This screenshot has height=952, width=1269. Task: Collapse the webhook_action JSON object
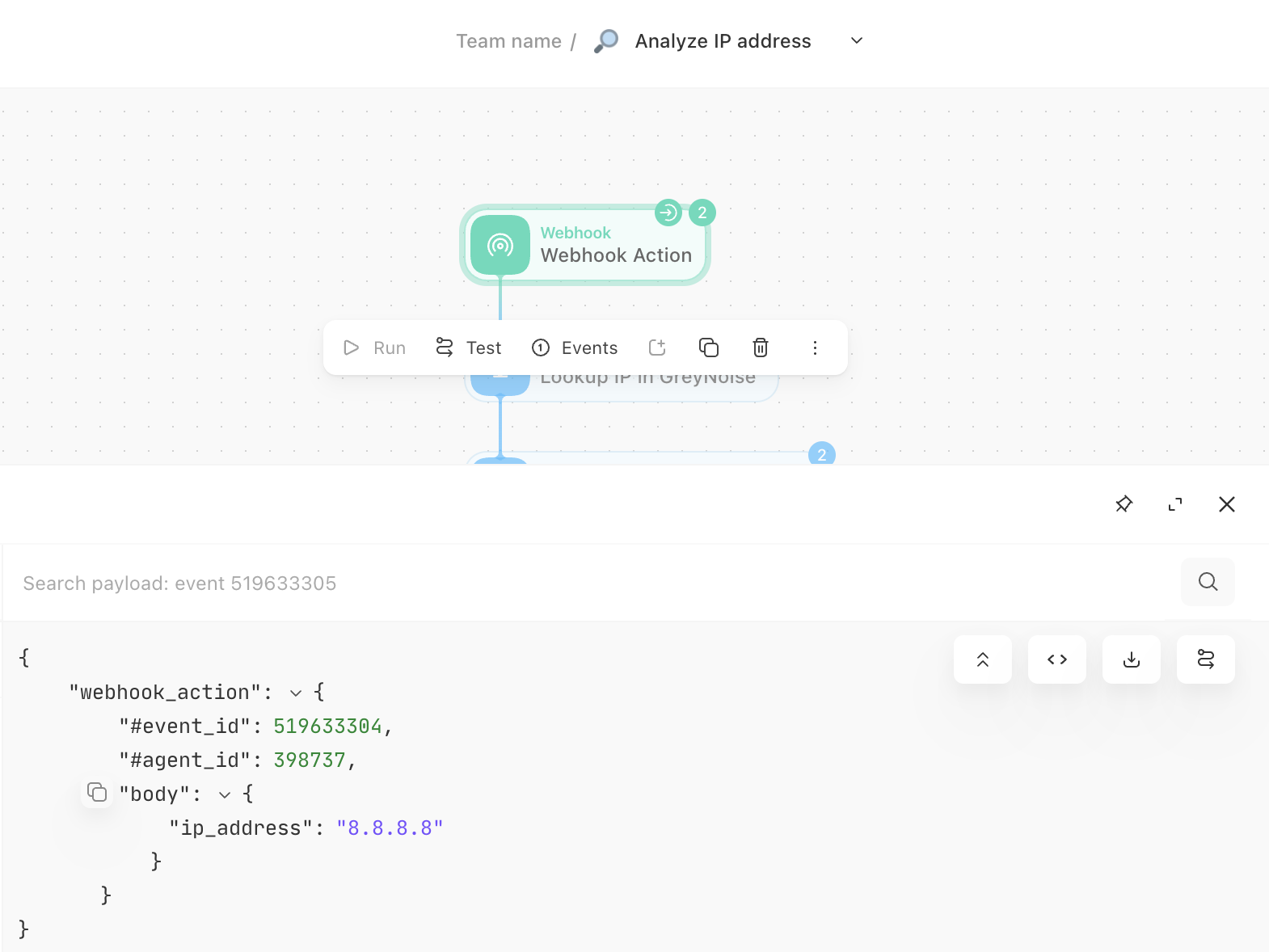(296, 693)
